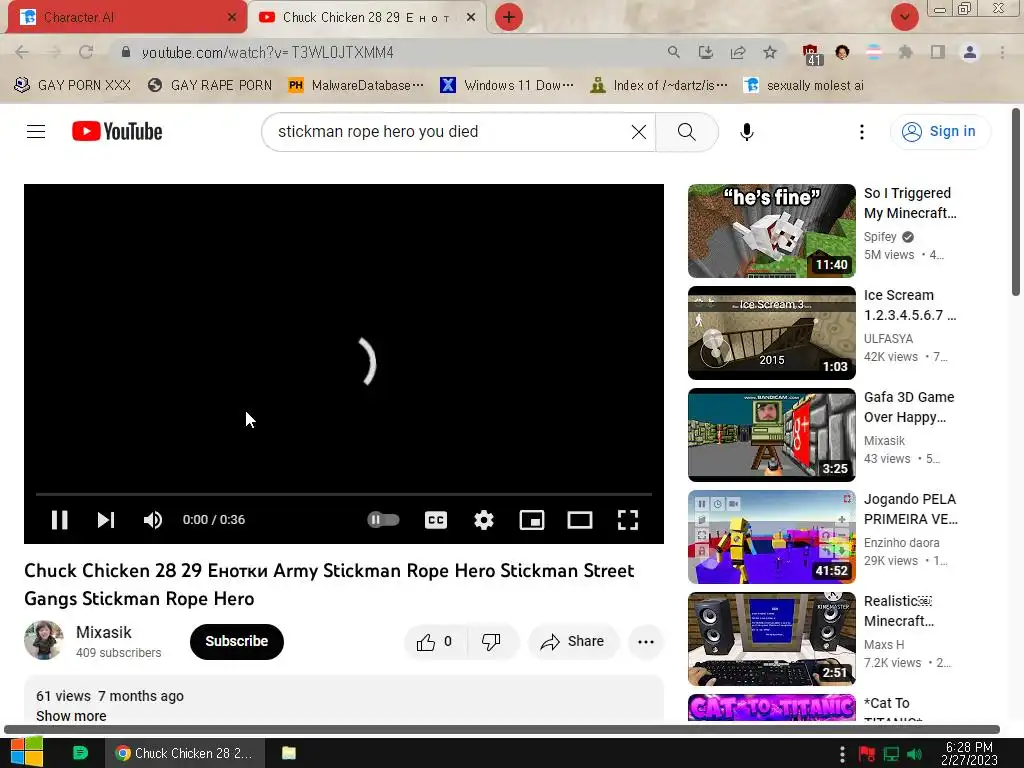
Task: Toggle the browser side panel
Action: (938, 52)
